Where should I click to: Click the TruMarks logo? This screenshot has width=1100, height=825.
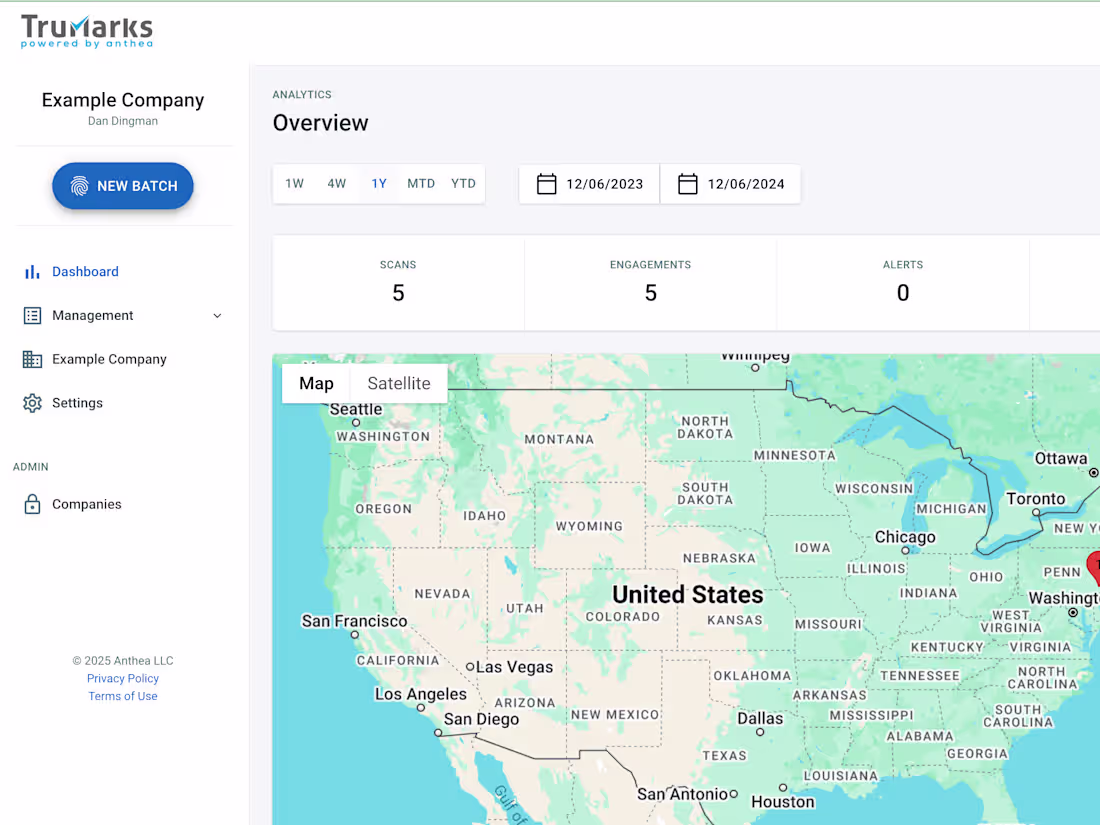click(x=86, y=31)
